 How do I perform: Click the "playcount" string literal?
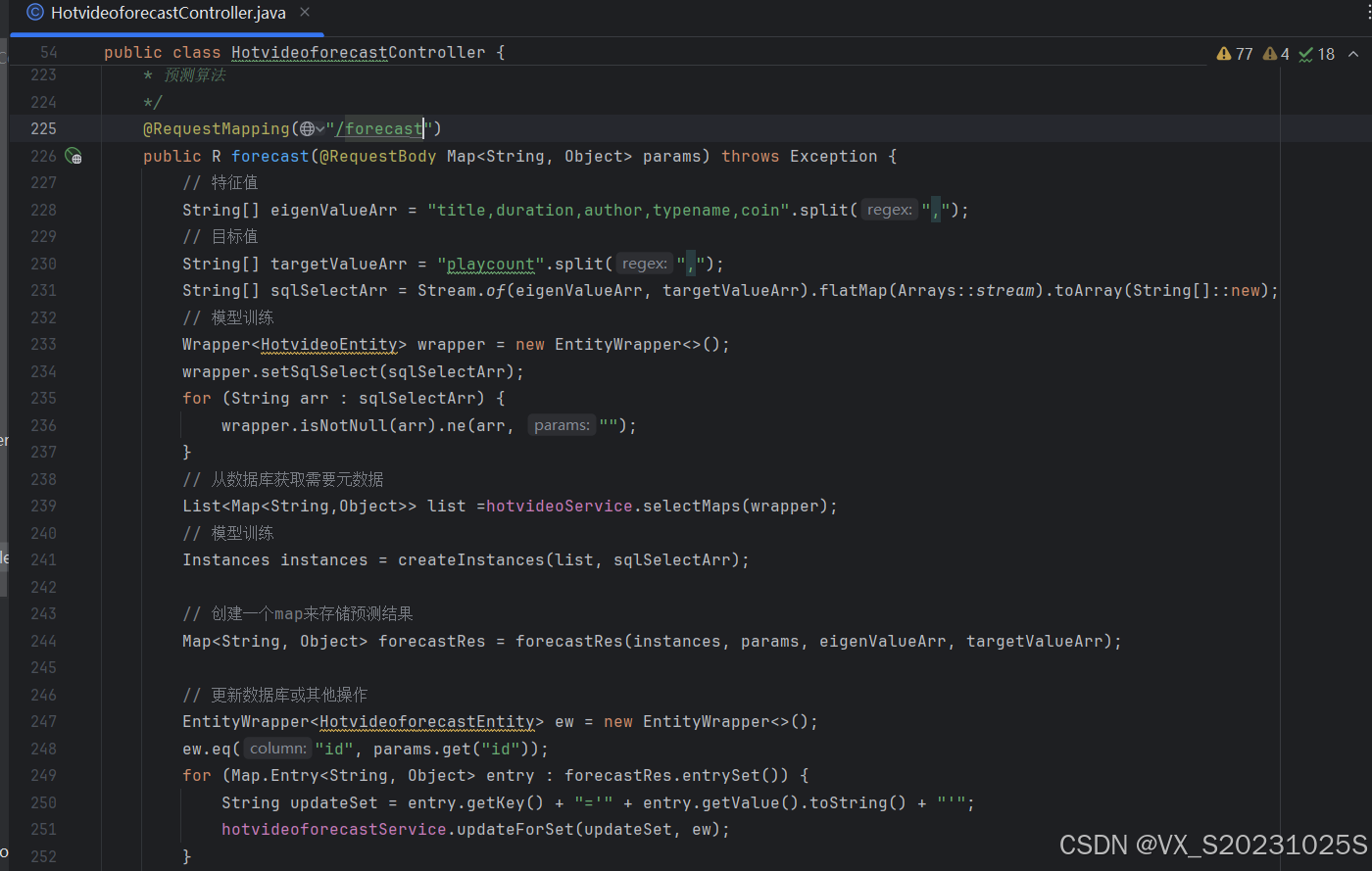pos(491,264)
